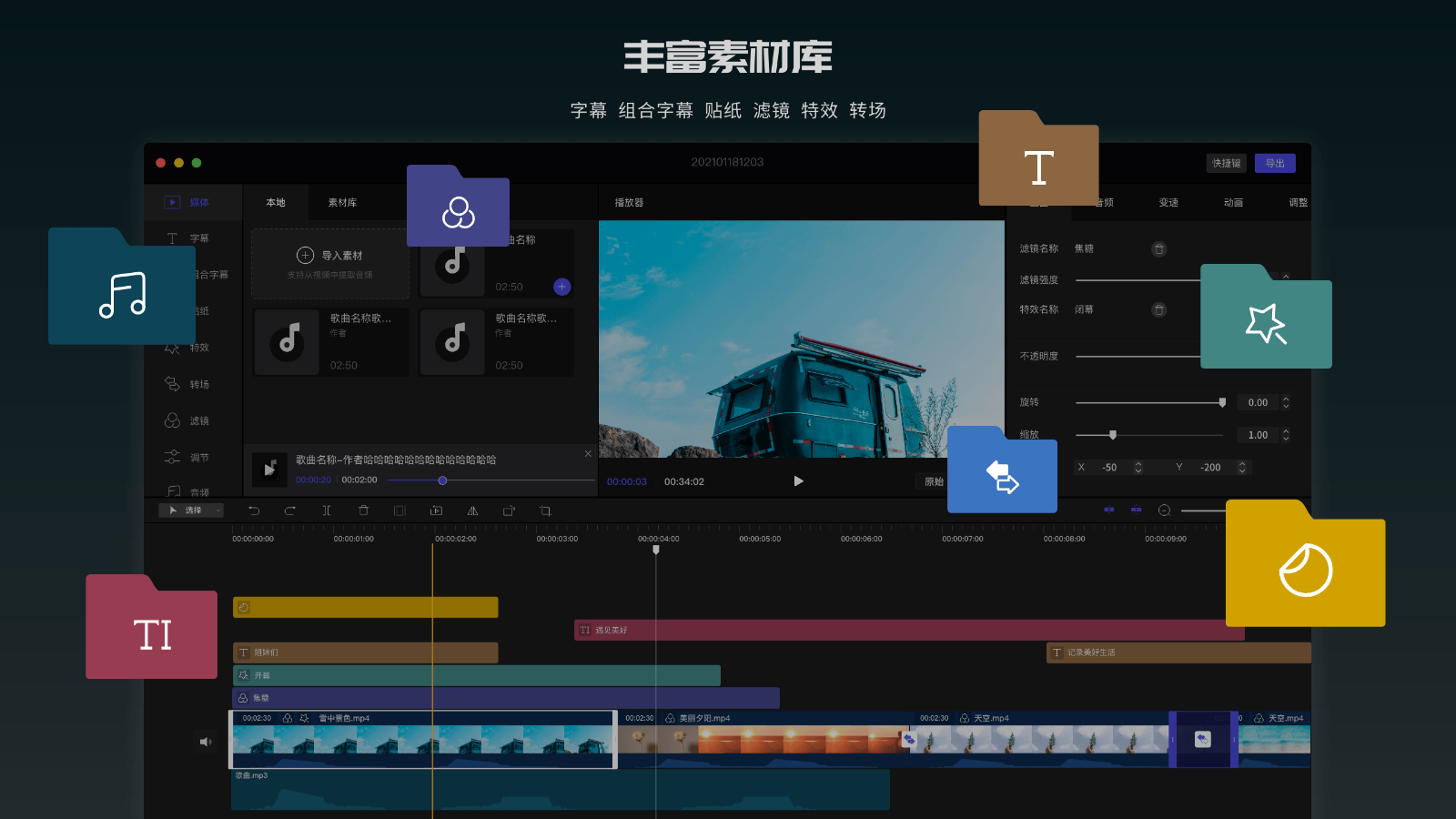Open the 特效 (effects) panel in sidebar

193,348
